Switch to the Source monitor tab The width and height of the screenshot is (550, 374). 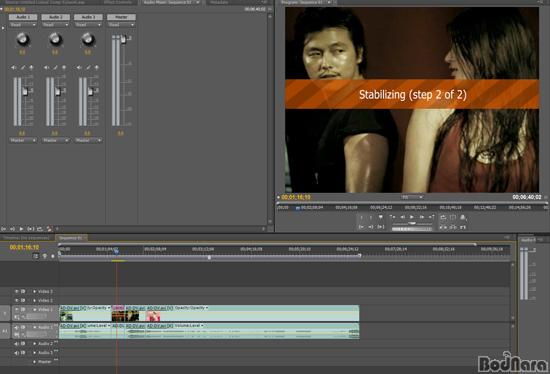[45, 2]
